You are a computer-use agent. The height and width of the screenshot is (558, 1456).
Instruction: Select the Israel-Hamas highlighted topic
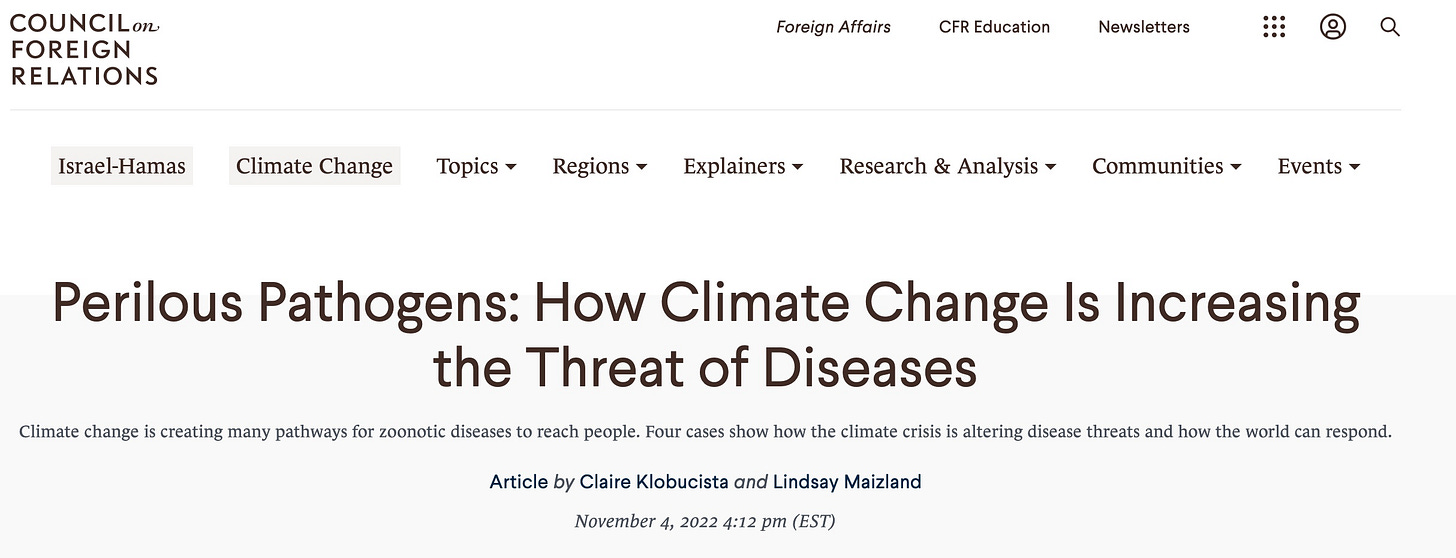point(122,166)
